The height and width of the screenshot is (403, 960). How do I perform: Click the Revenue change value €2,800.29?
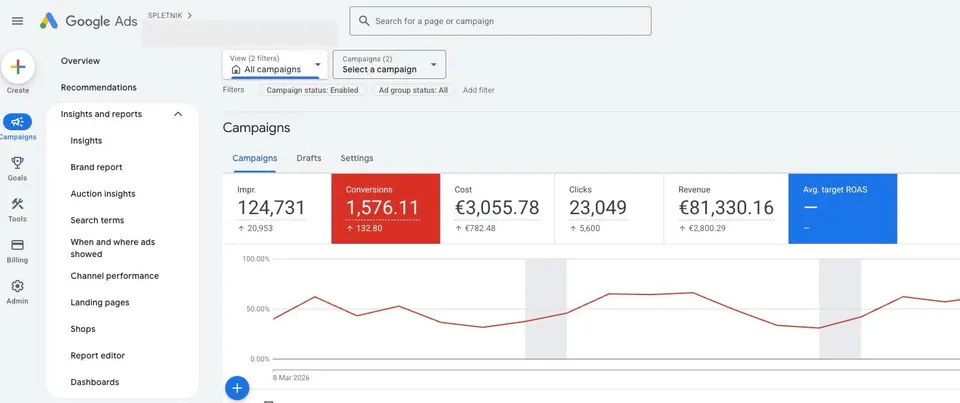pos(706,228)
